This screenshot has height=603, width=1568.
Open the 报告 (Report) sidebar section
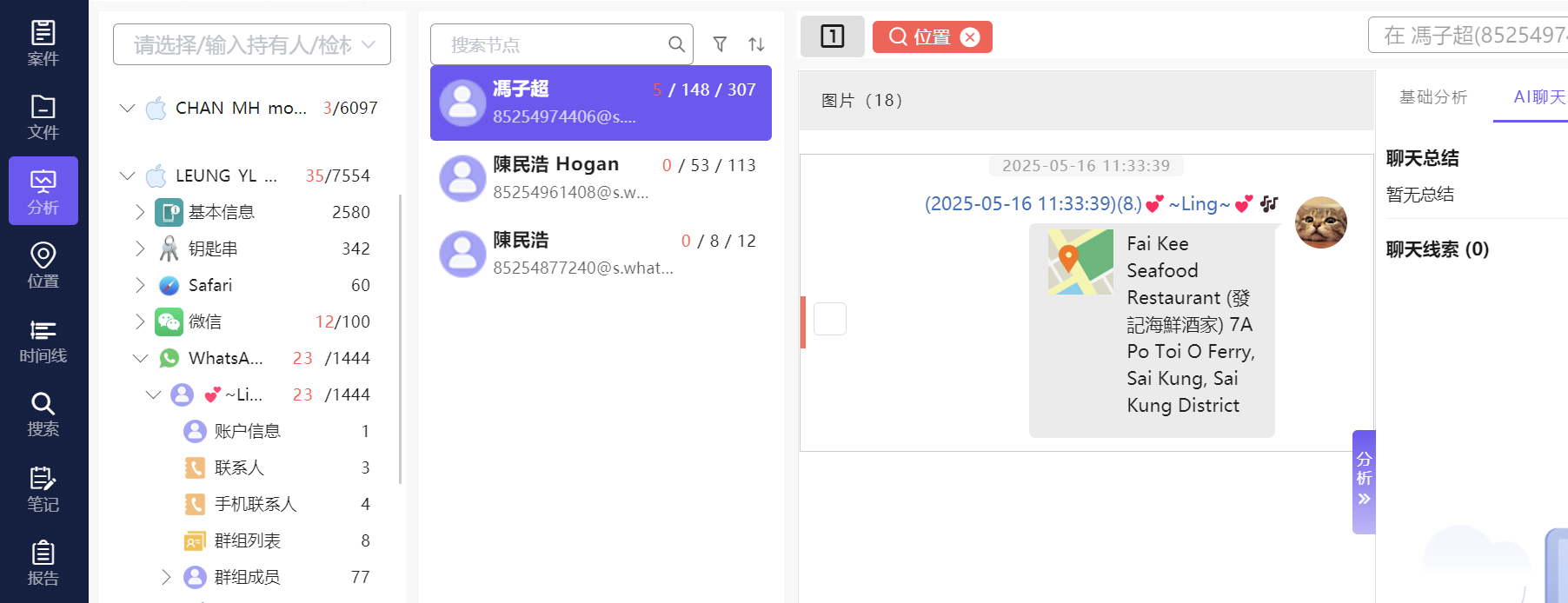43,563
